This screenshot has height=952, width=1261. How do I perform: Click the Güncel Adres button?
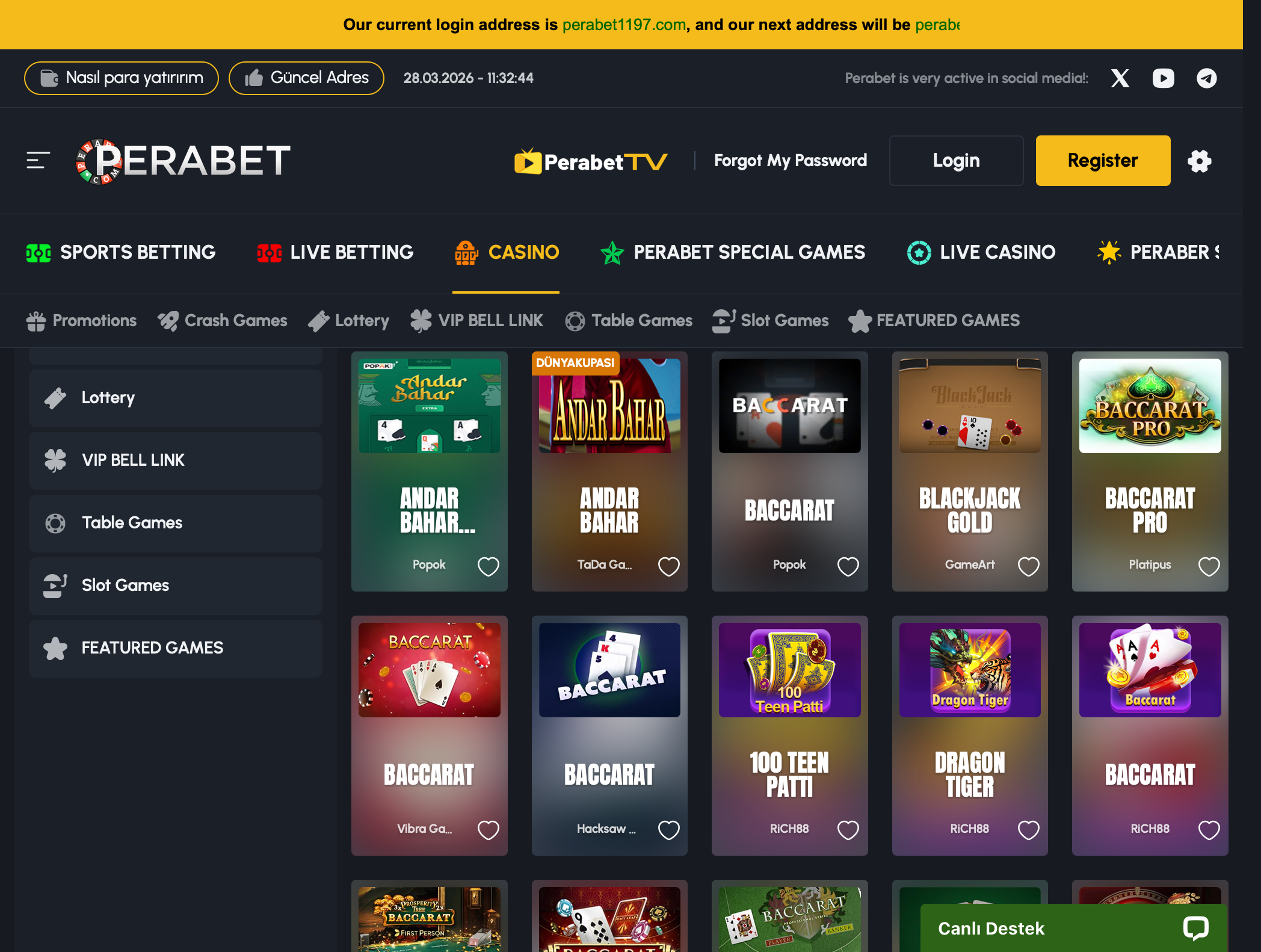tap(306, 78)
